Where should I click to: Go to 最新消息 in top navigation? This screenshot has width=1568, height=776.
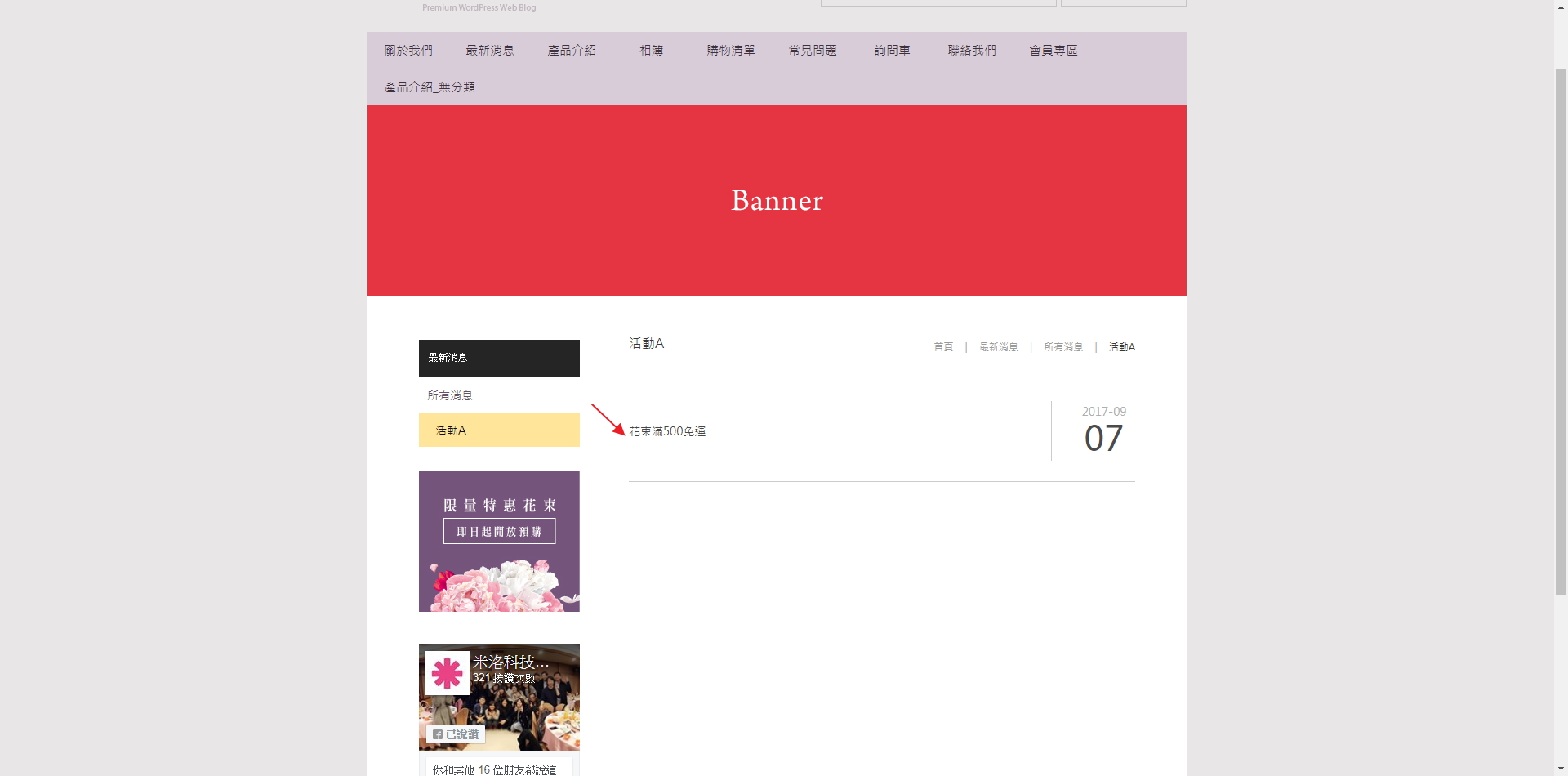click(x=489, y=51)
